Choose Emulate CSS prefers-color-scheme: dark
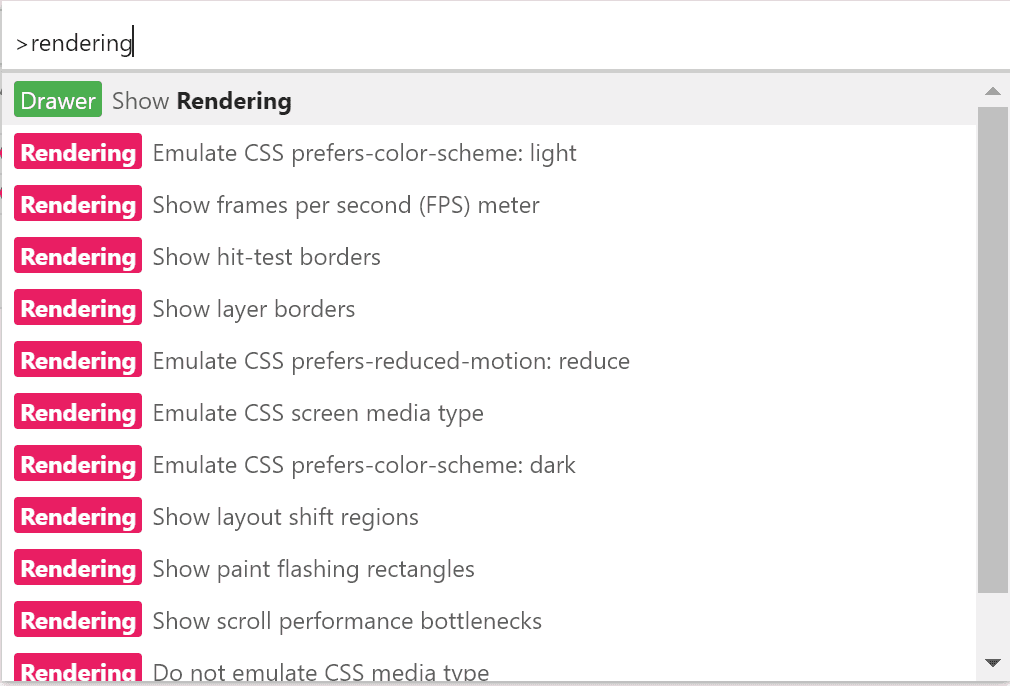Screen dimensions: 1010x686 (364, 465)
